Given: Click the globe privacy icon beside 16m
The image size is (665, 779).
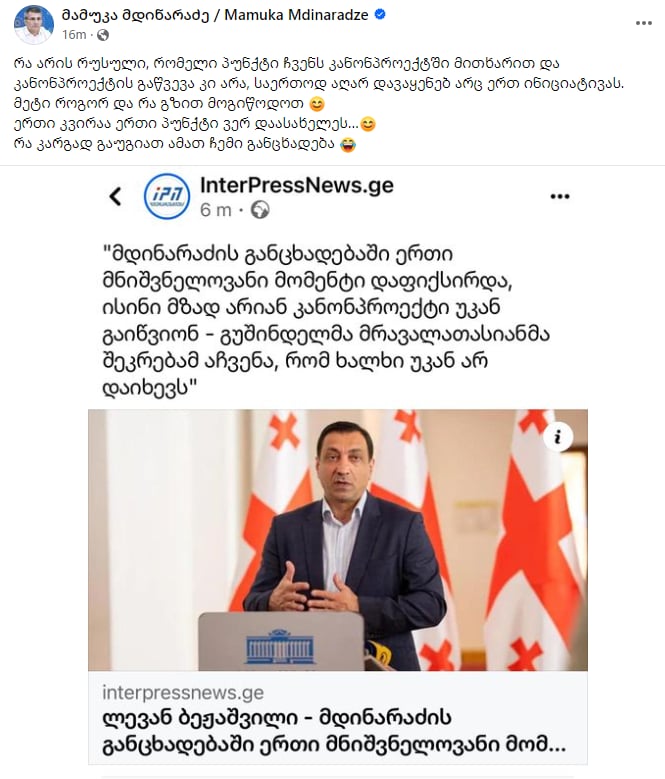Looking at the screenshot, I should (x=103, y=35).
